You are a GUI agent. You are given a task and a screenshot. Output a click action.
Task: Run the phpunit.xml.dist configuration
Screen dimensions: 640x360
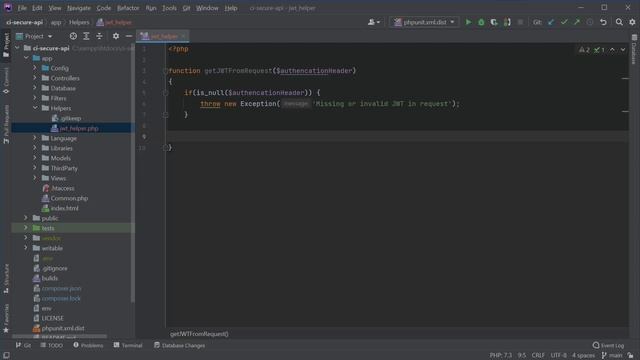point(468,22)
